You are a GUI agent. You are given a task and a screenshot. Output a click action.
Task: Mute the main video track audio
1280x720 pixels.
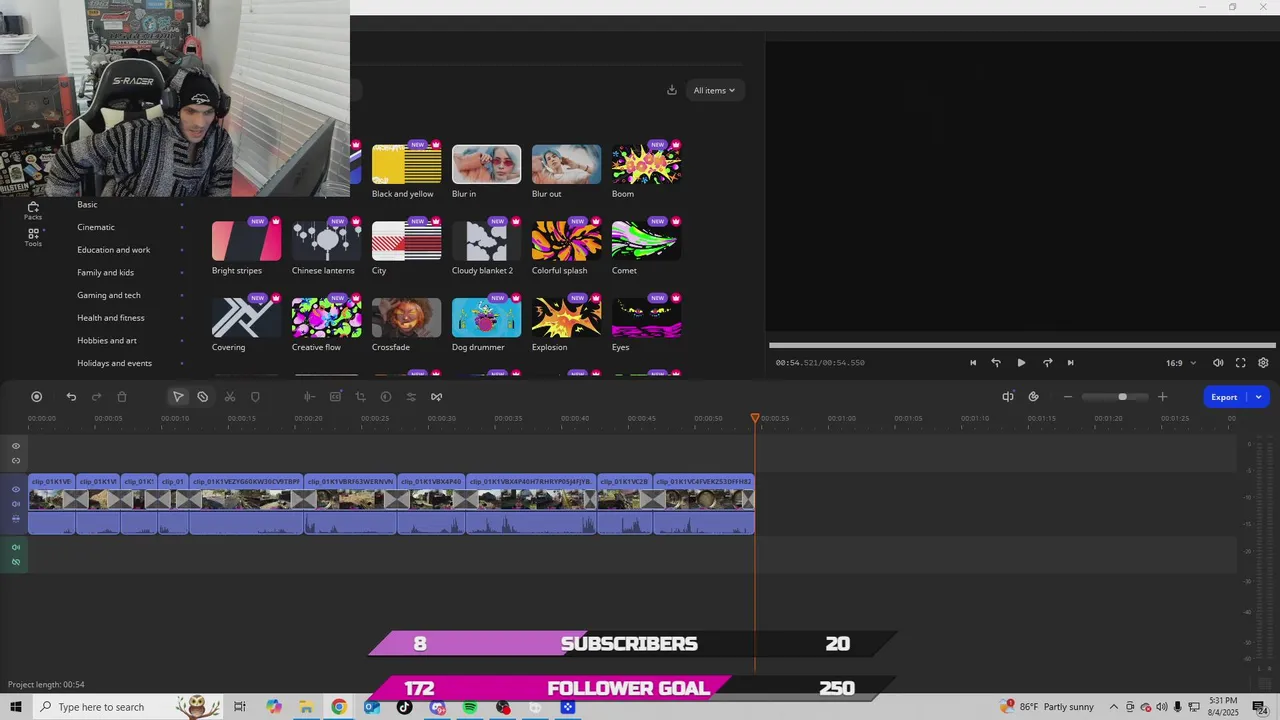tap(16, 504)
